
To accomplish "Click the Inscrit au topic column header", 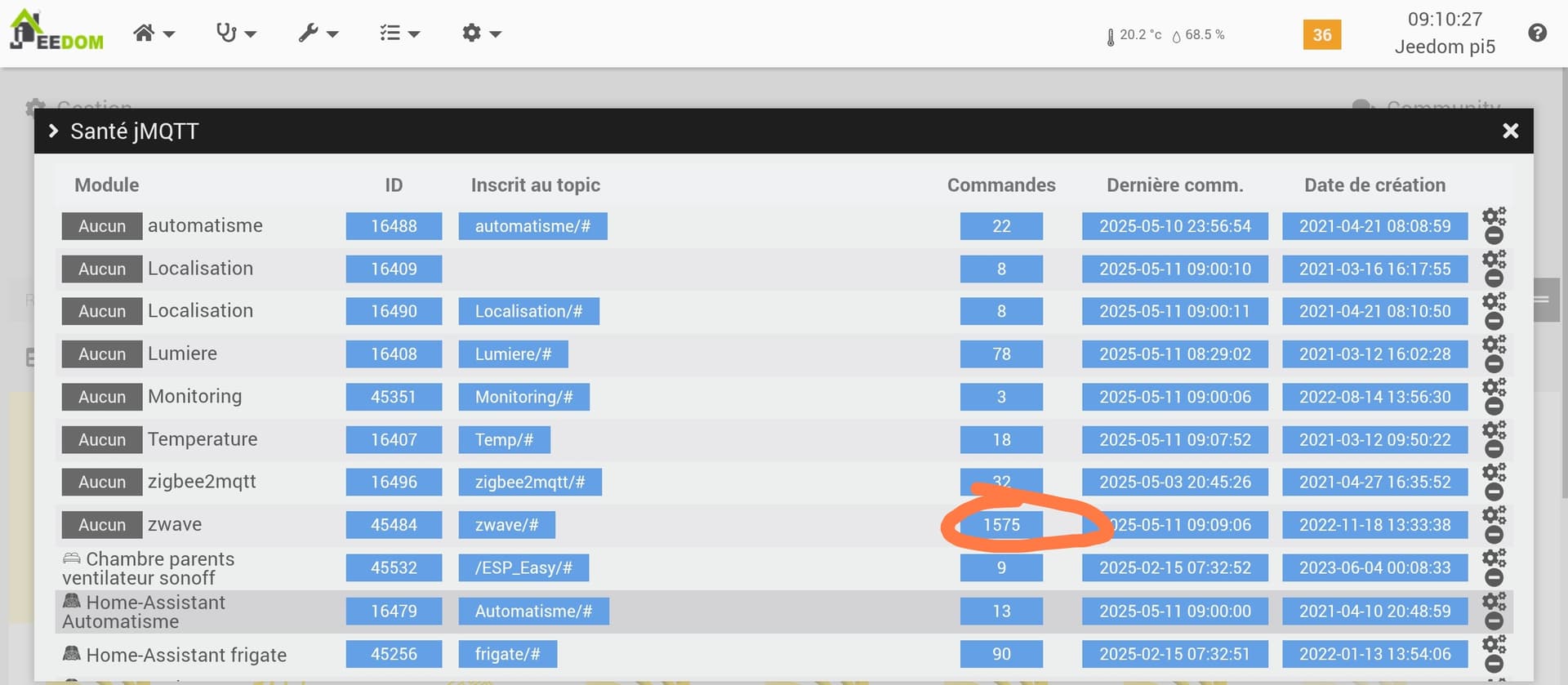I will (x=535, y=185).
